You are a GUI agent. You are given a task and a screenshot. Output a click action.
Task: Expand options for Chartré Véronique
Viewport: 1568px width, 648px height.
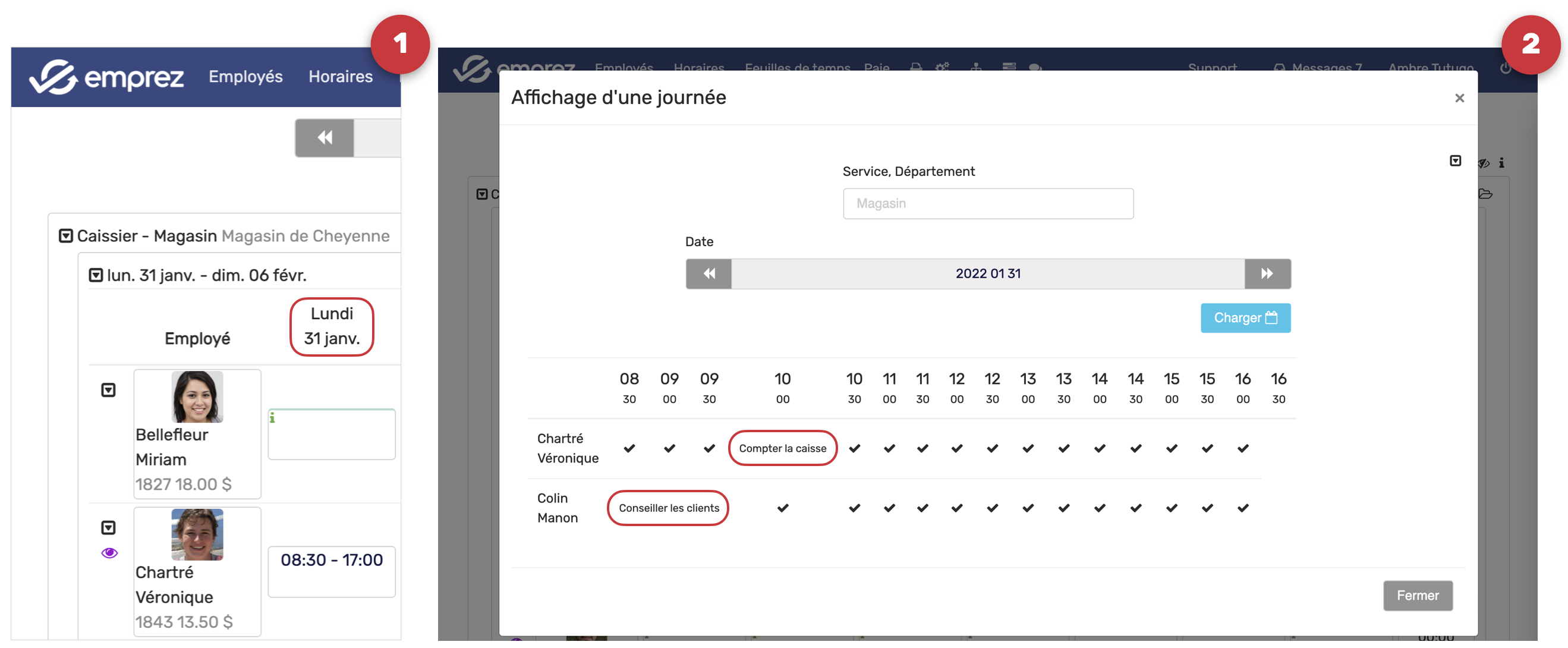(108, 528)
